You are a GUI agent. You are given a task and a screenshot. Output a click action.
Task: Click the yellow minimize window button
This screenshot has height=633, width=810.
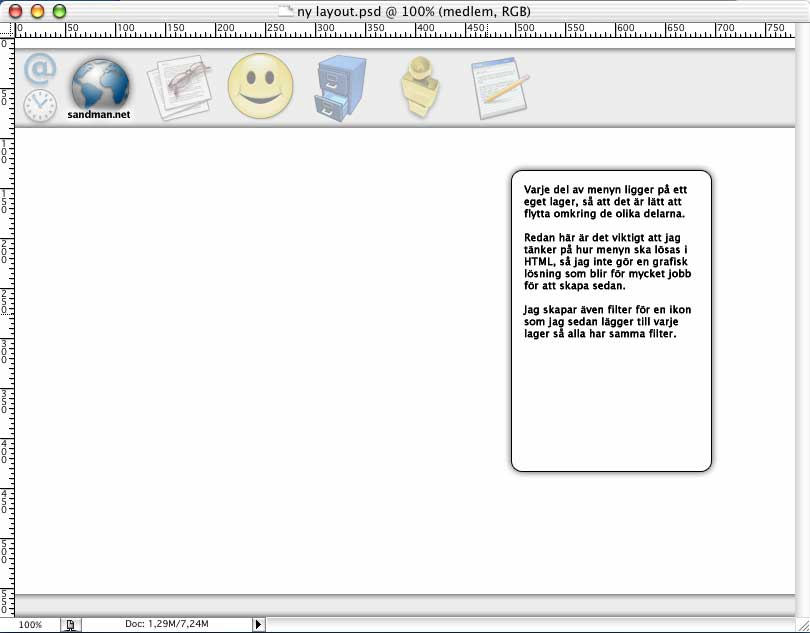[38, 11]
